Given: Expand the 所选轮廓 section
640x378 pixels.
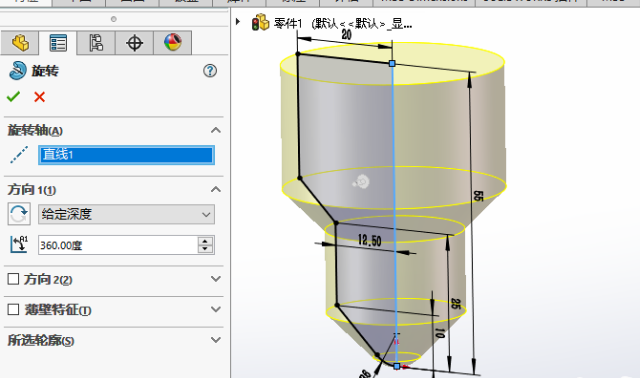Looking at the screenshot, I should 216,340.
